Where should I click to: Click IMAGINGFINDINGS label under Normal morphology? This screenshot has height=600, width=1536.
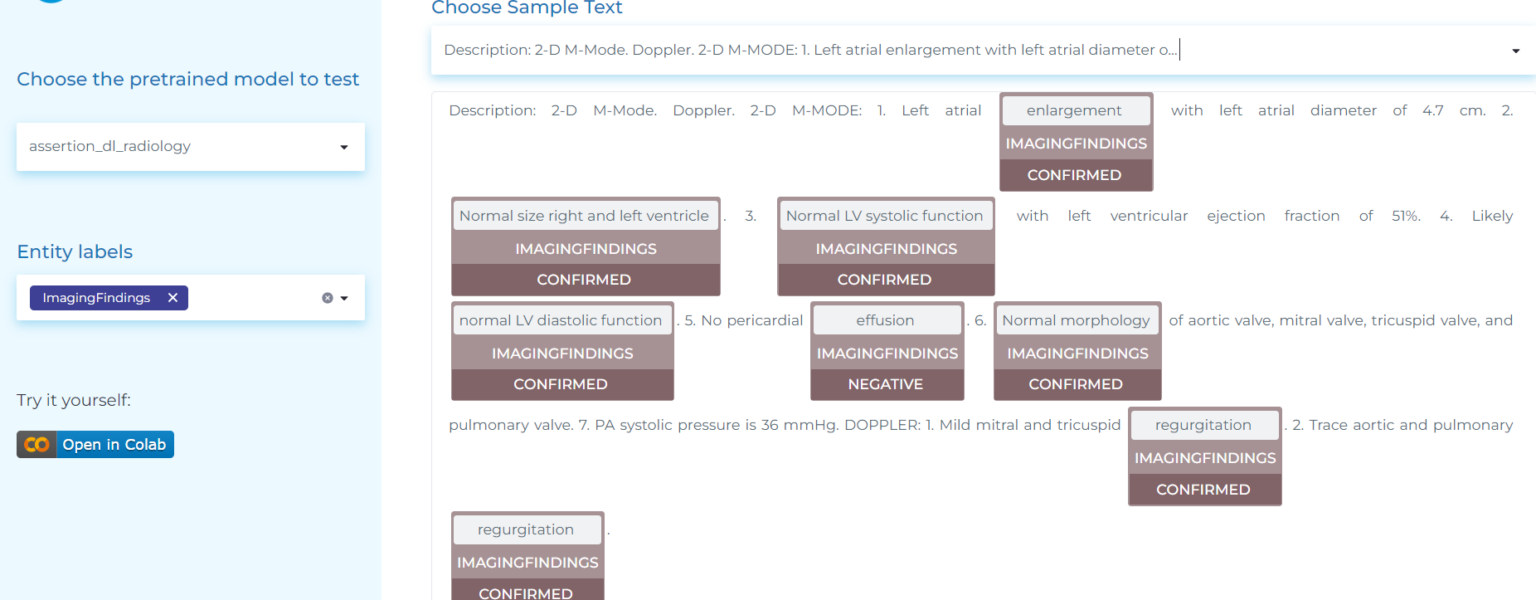click(x=1076, y=353)
